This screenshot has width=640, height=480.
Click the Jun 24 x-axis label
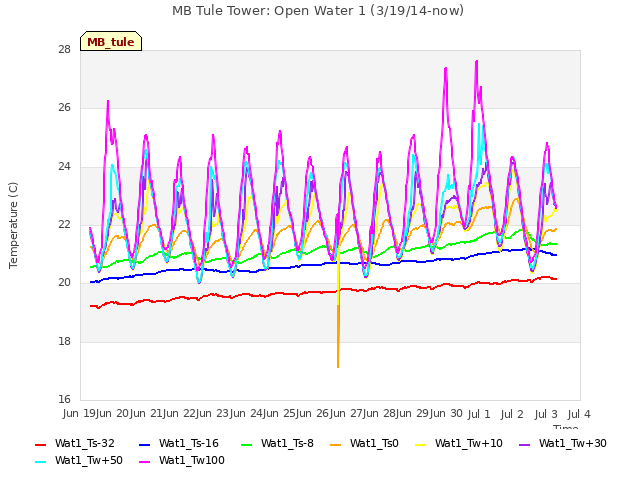coord(246,414)
